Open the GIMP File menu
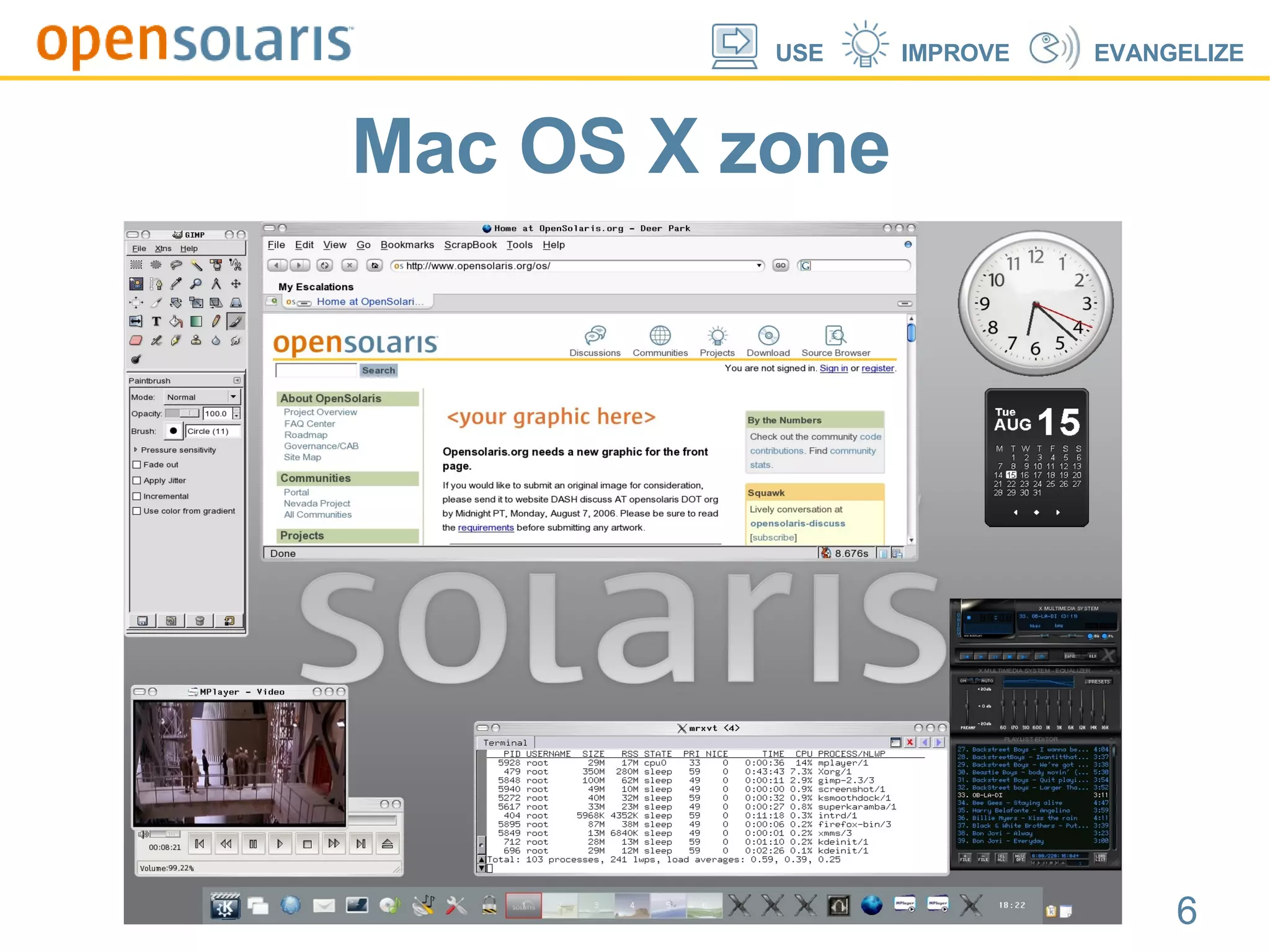The height and width of the screenshot is (952, 1270). click(x=139, y=249)
